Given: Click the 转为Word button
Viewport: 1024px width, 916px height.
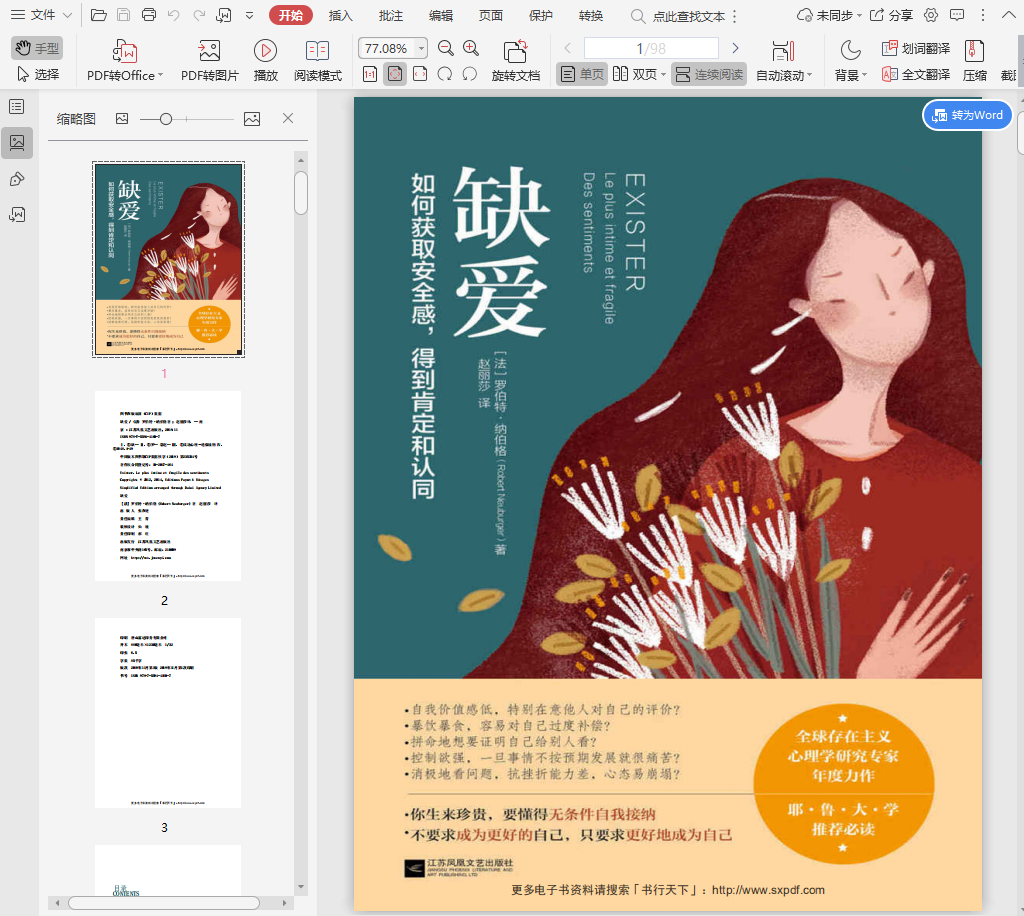Looking at the screenshot, I should [966, 115].
